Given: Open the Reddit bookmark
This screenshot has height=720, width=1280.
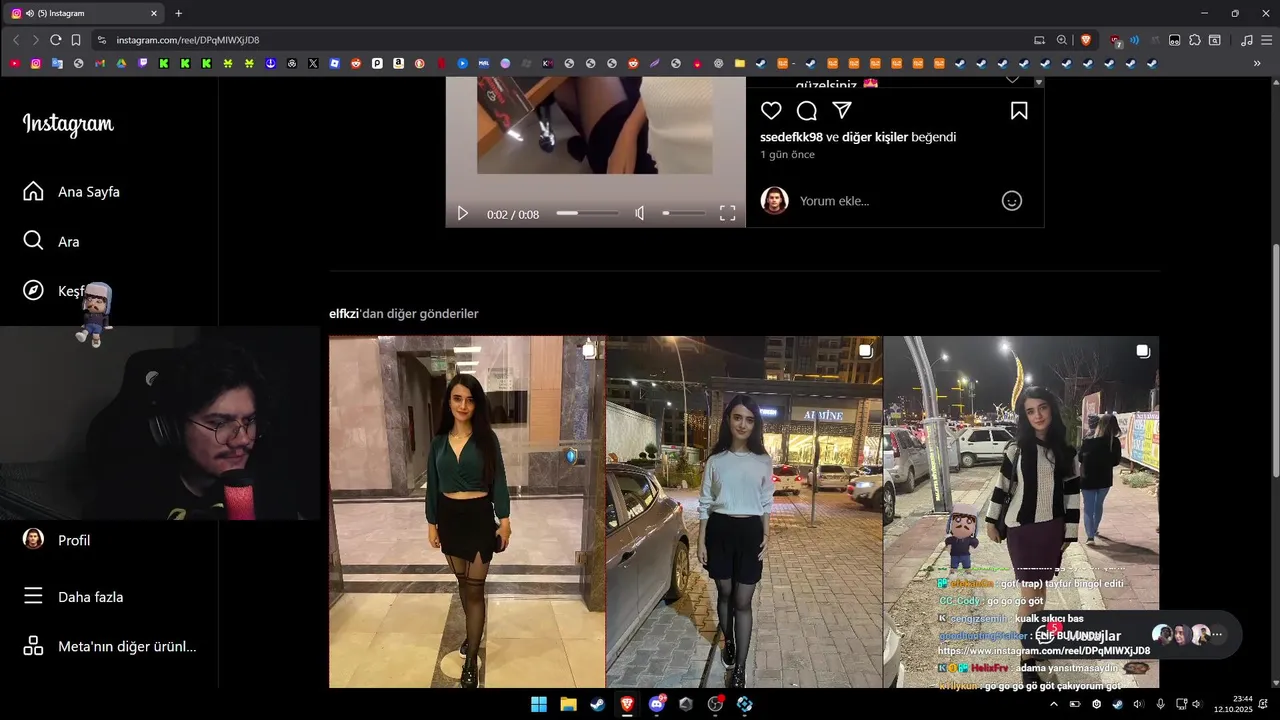Looking at the screenshot, I should 356,63.
